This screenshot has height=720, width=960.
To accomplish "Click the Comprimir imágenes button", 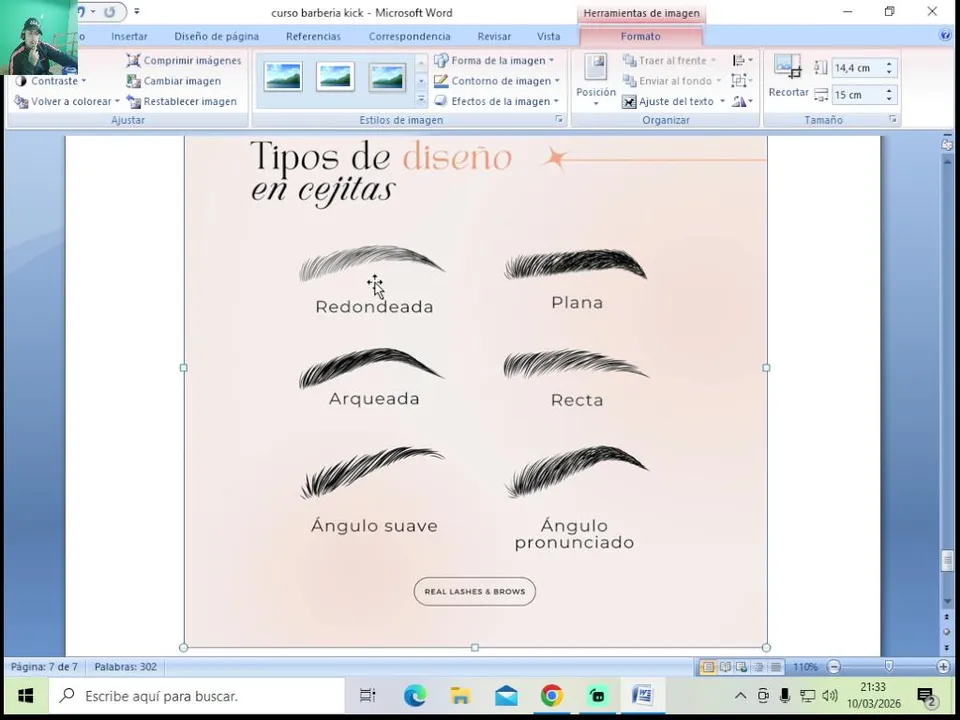I will (x=184, y=61).
